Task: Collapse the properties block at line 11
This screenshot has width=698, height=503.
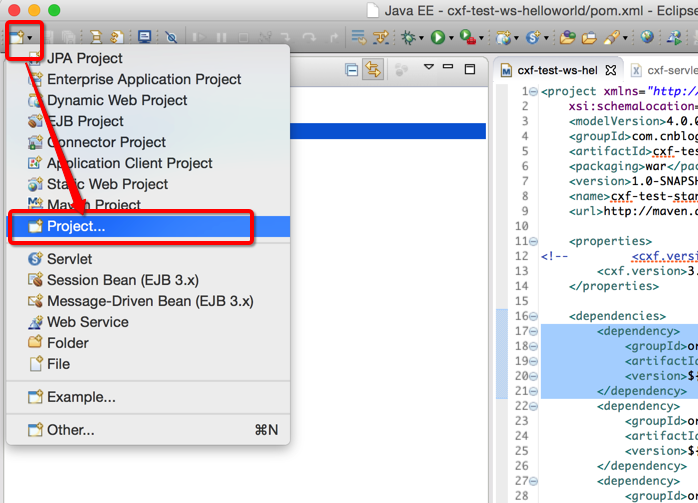Action: point(533,241)
